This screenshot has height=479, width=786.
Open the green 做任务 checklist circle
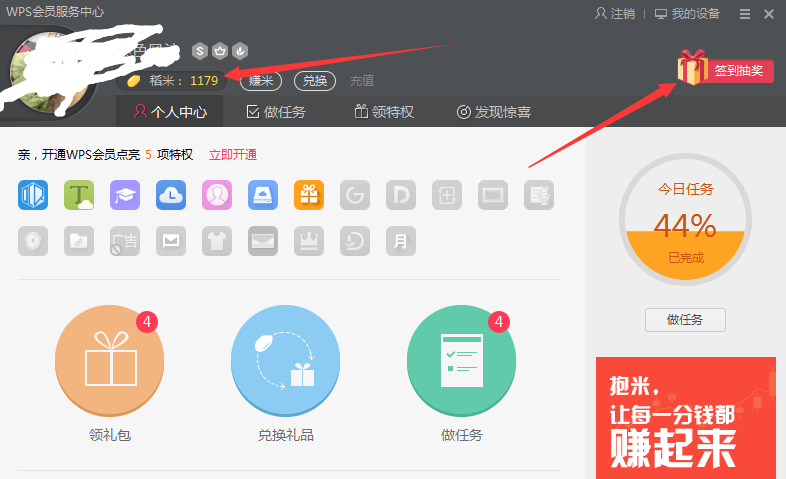(462, 361)
